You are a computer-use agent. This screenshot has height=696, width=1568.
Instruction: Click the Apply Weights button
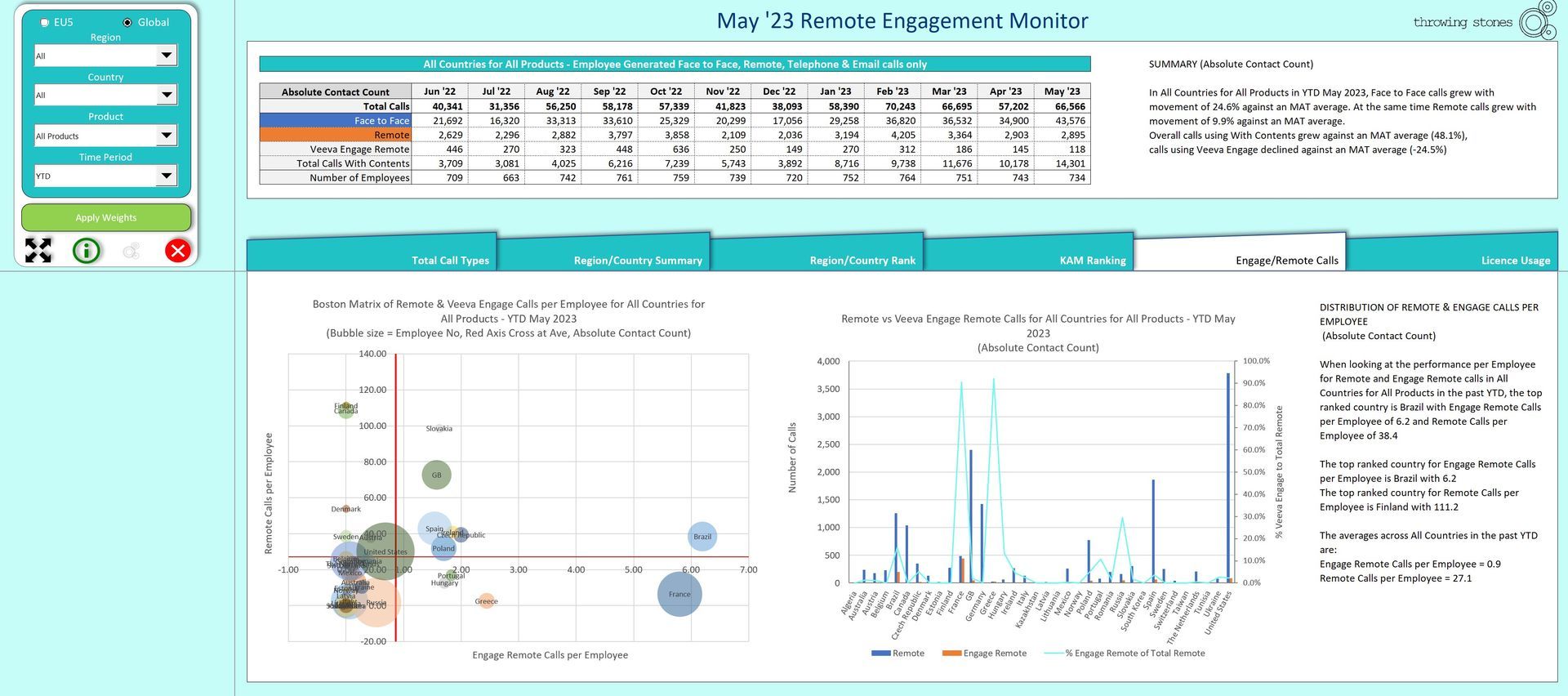point(106,217)
